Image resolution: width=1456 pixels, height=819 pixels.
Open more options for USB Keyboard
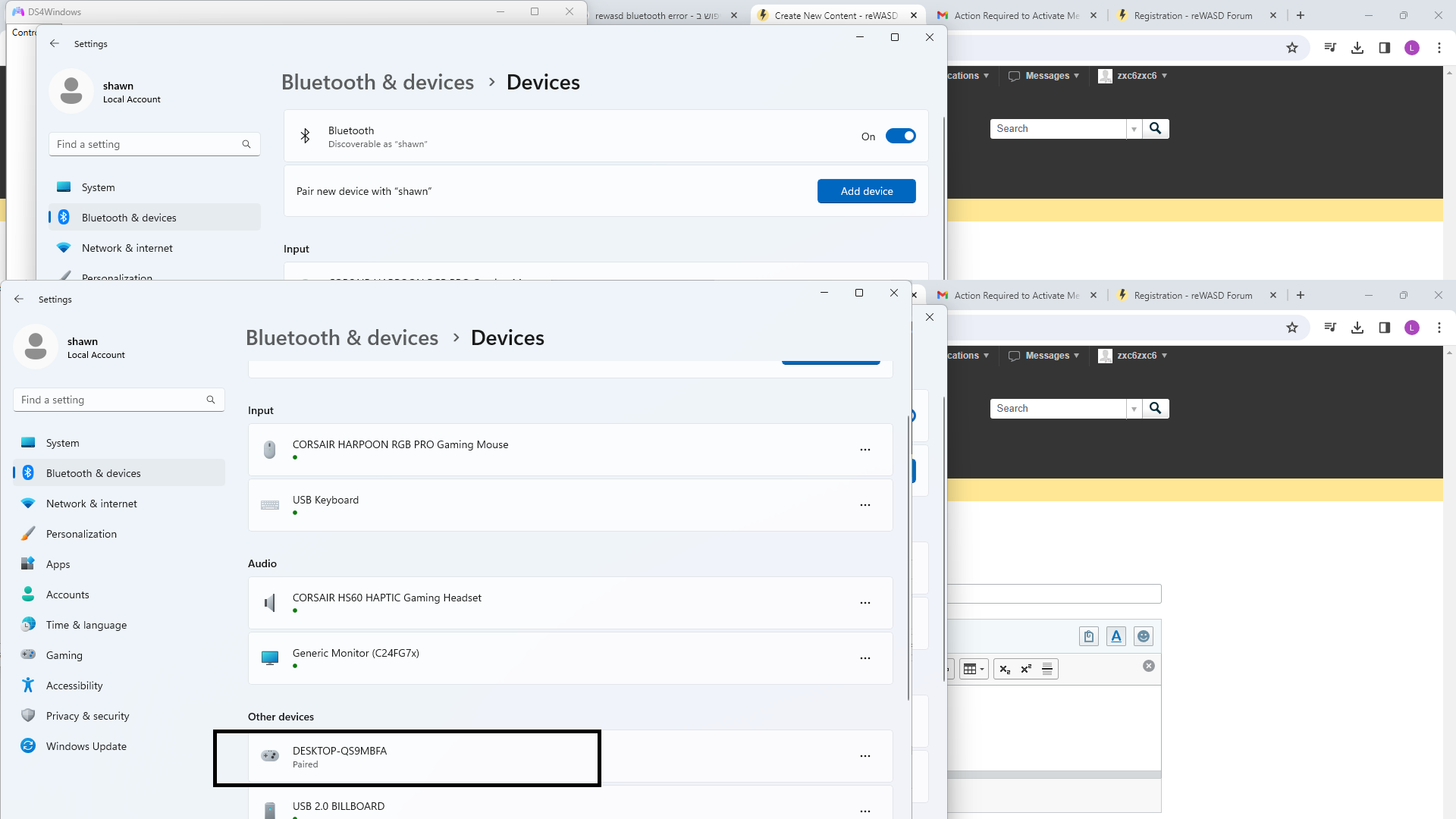pos(865,505)
